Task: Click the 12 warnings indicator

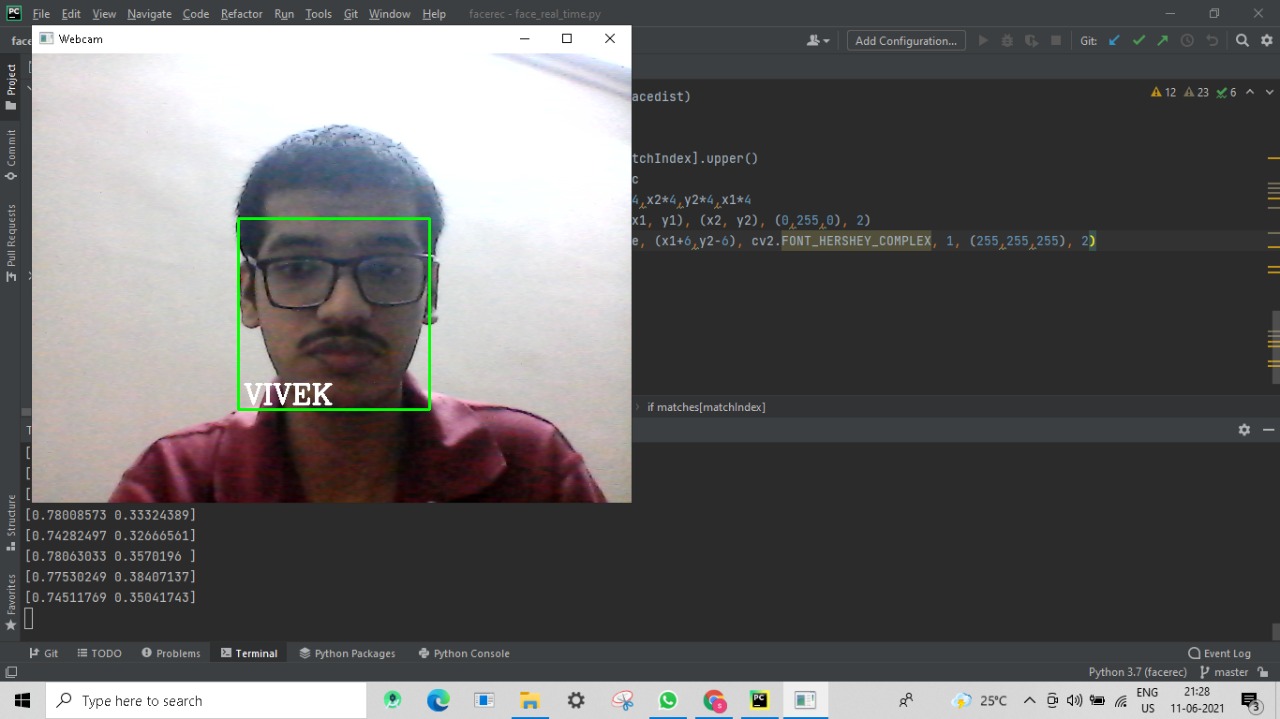Action: (x=1164, y=92)
